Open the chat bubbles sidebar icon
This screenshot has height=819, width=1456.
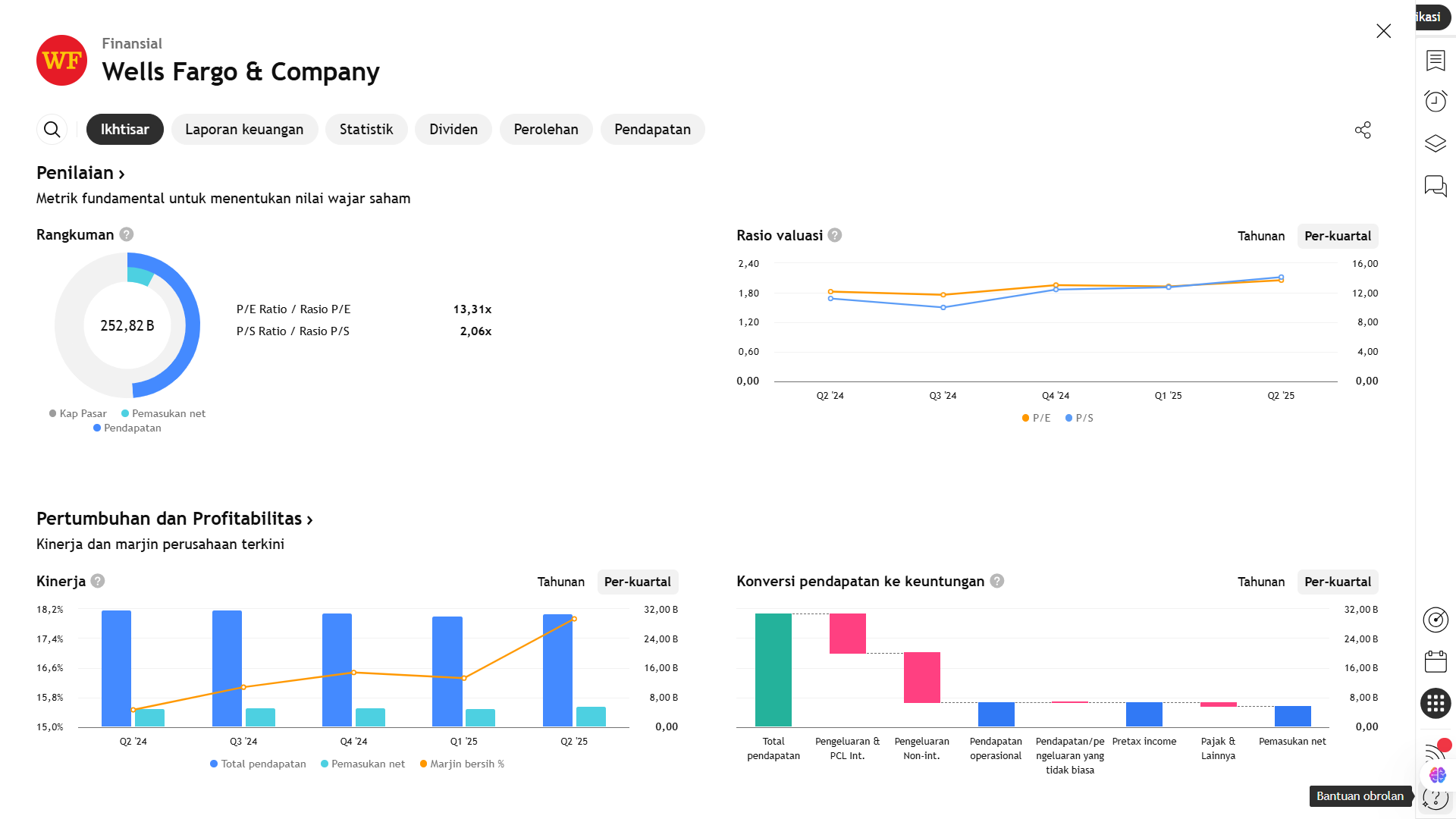1435,186
